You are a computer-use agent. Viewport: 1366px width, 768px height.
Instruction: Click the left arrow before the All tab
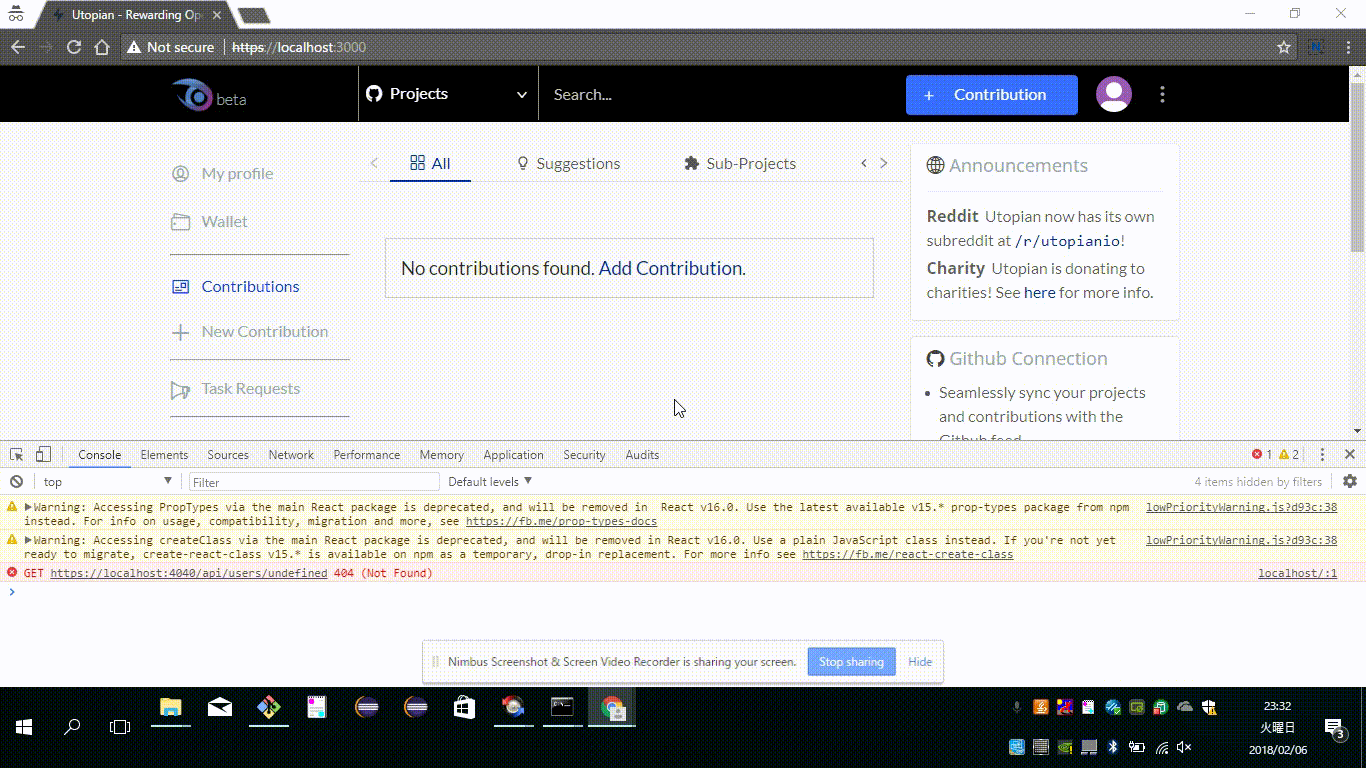coord(374,163)
